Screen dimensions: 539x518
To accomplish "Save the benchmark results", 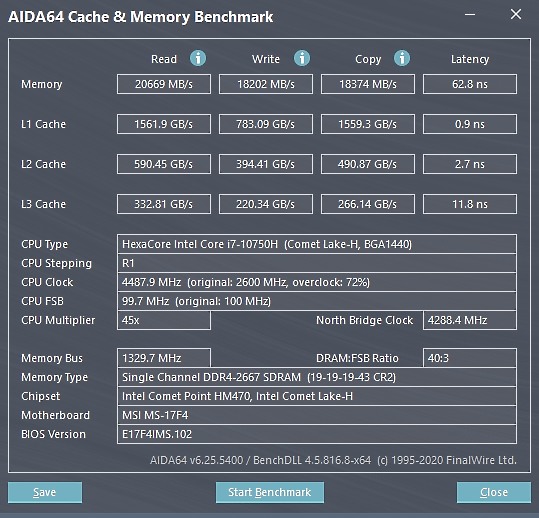I will pos(45,492).
